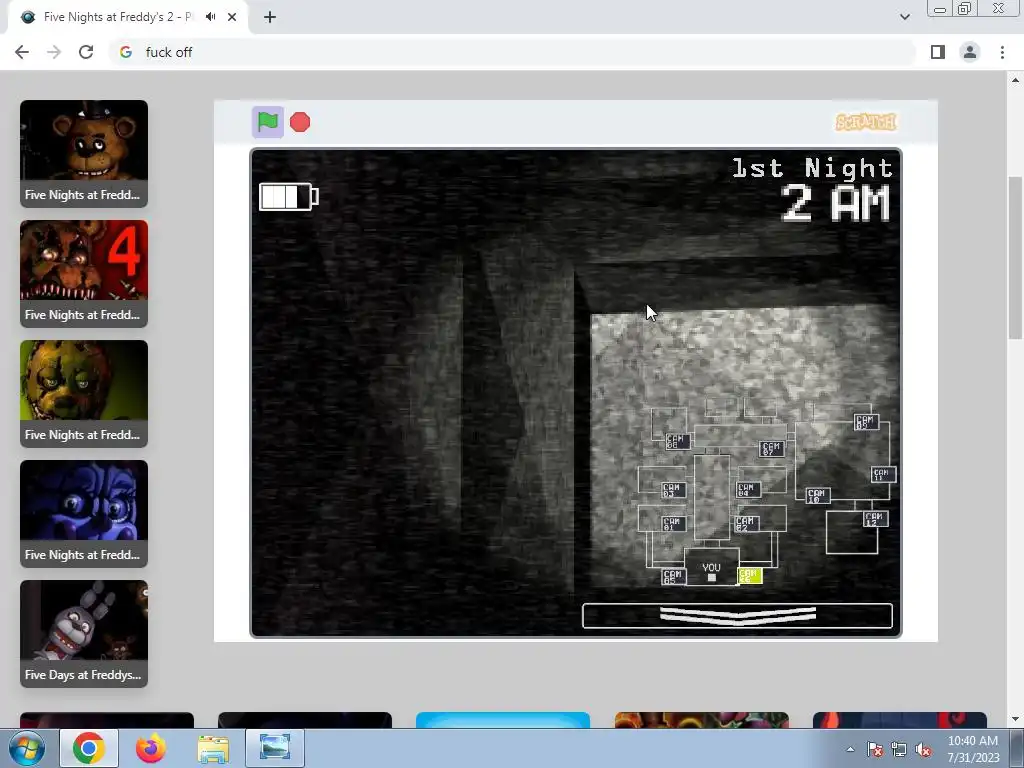
Task: Mute the tab using its speaker icon
Action: coord(210,17)
